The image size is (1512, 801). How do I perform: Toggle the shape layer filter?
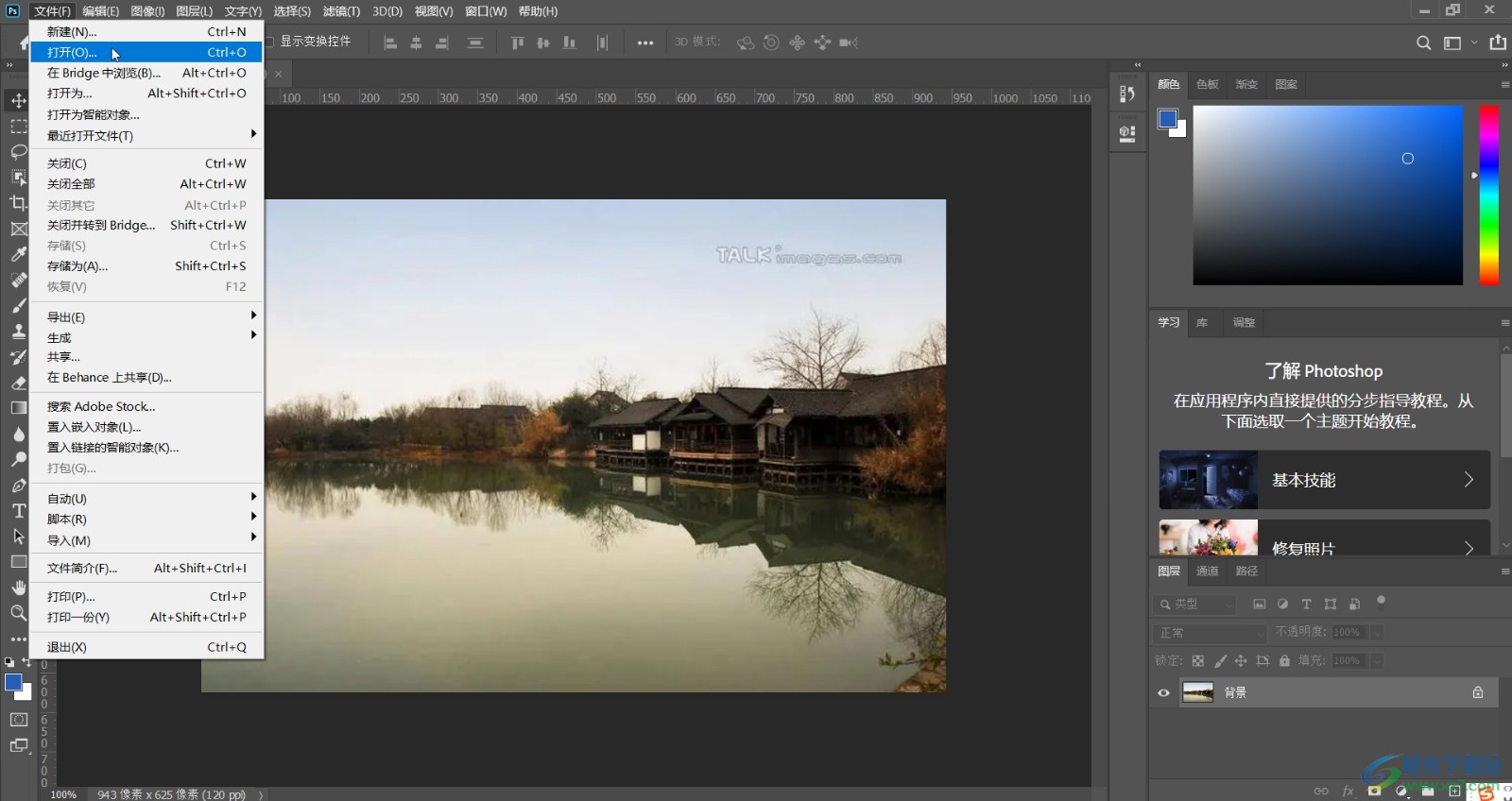(x=1331, y=604)
